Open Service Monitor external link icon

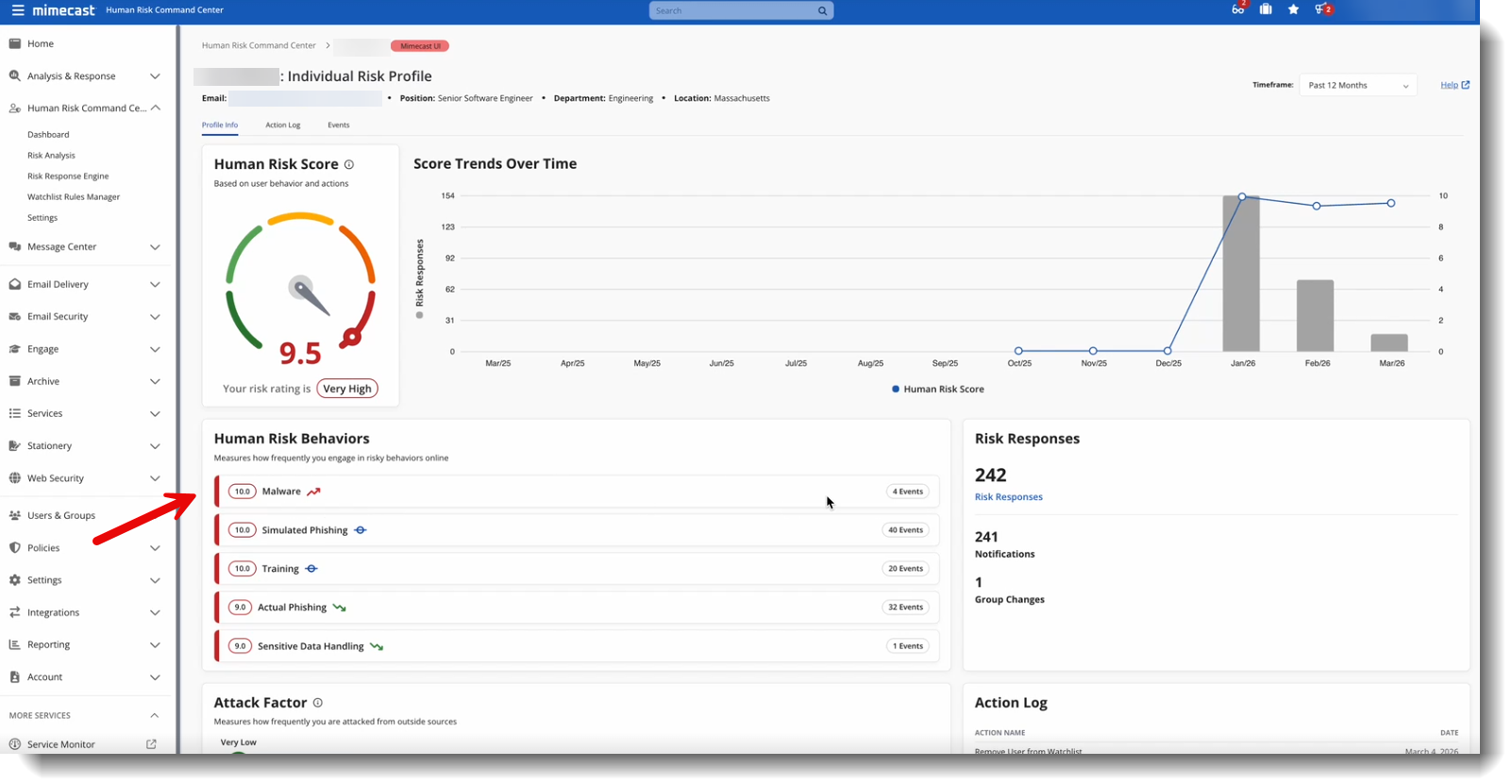151,744
